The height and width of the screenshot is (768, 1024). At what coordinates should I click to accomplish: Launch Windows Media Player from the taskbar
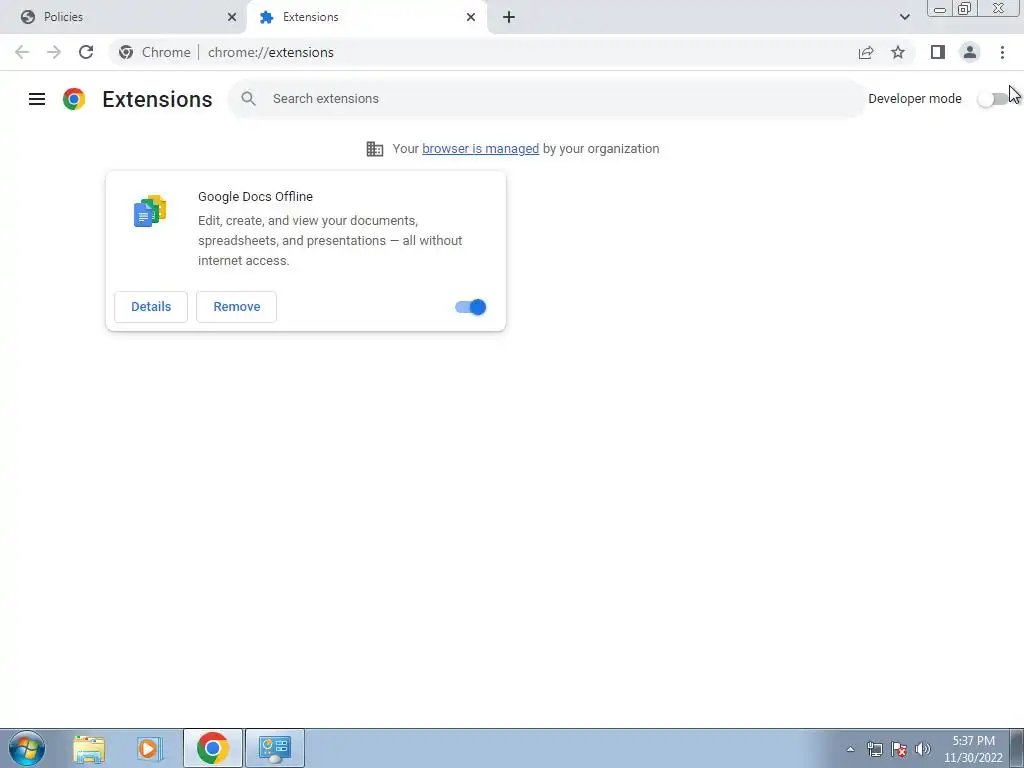pos(150,748)
